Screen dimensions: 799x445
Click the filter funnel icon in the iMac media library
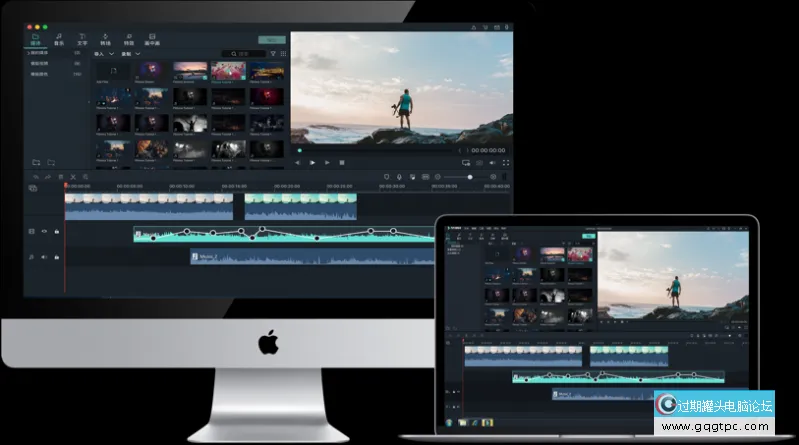click(272, 53)
